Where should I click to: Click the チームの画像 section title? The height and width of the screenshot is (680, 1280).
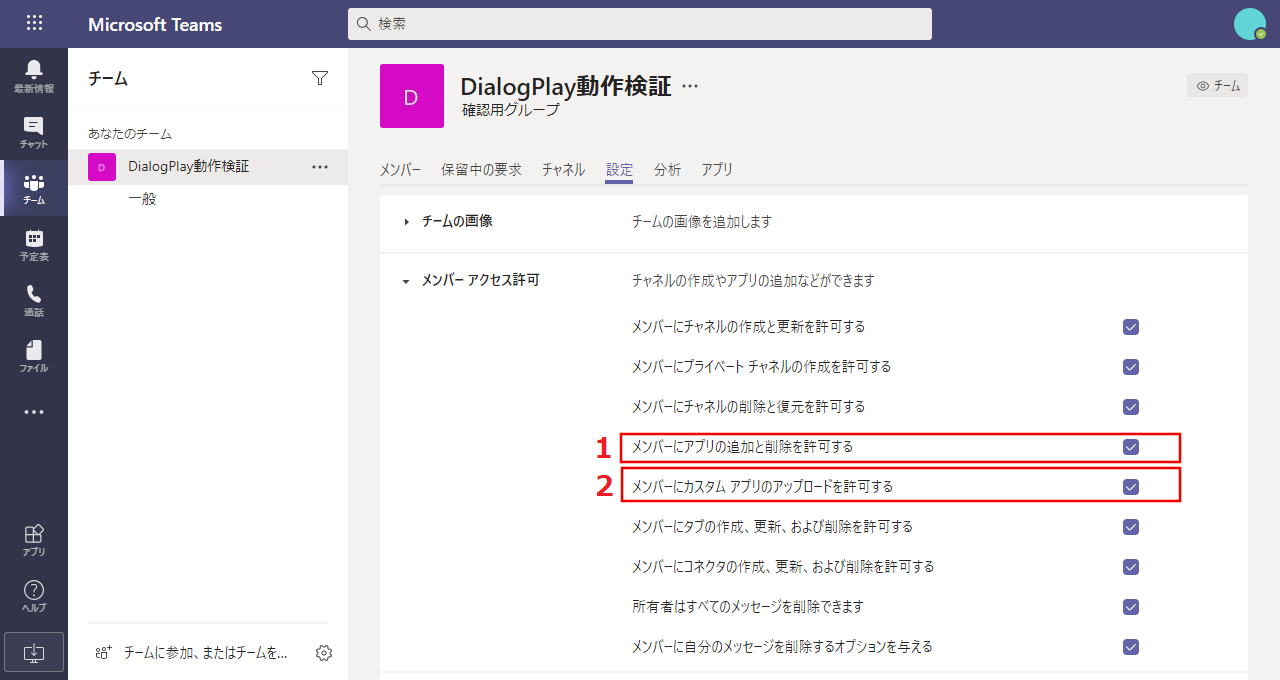click(457, 221)
